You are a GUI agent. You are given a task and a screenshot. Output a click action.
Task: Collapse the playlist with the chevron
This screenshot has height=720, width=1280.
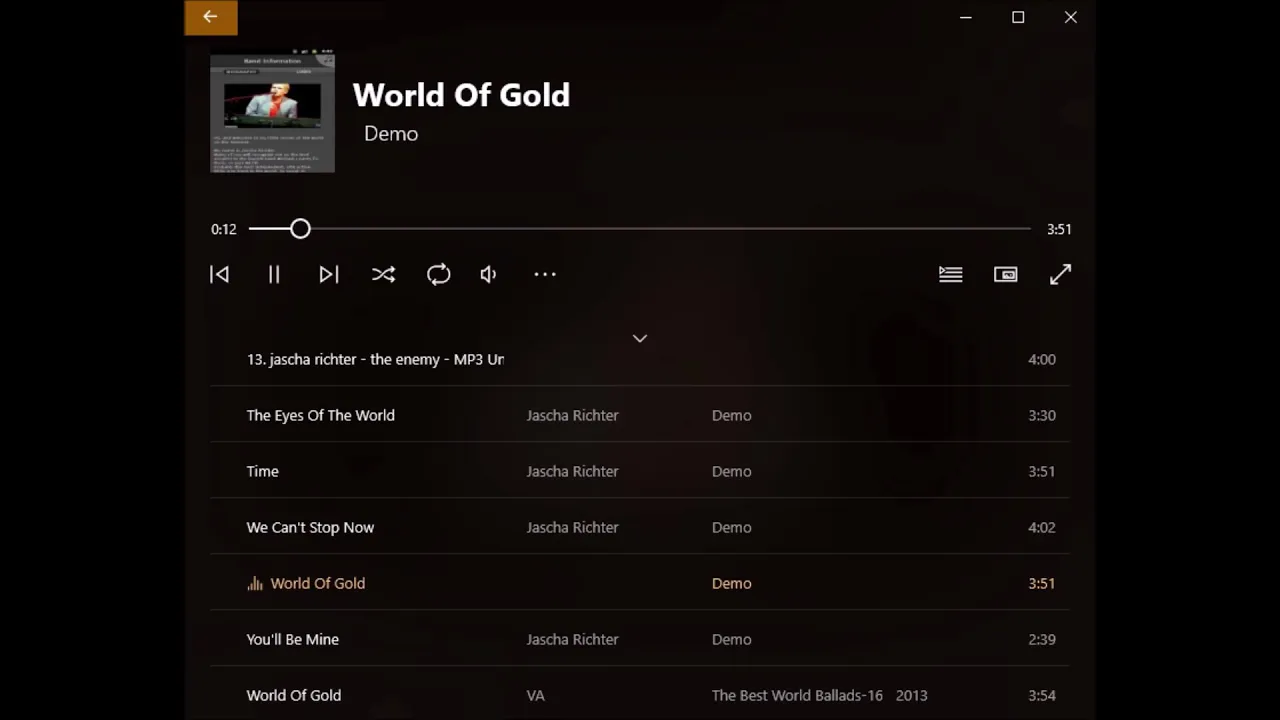tap(640, 338)
